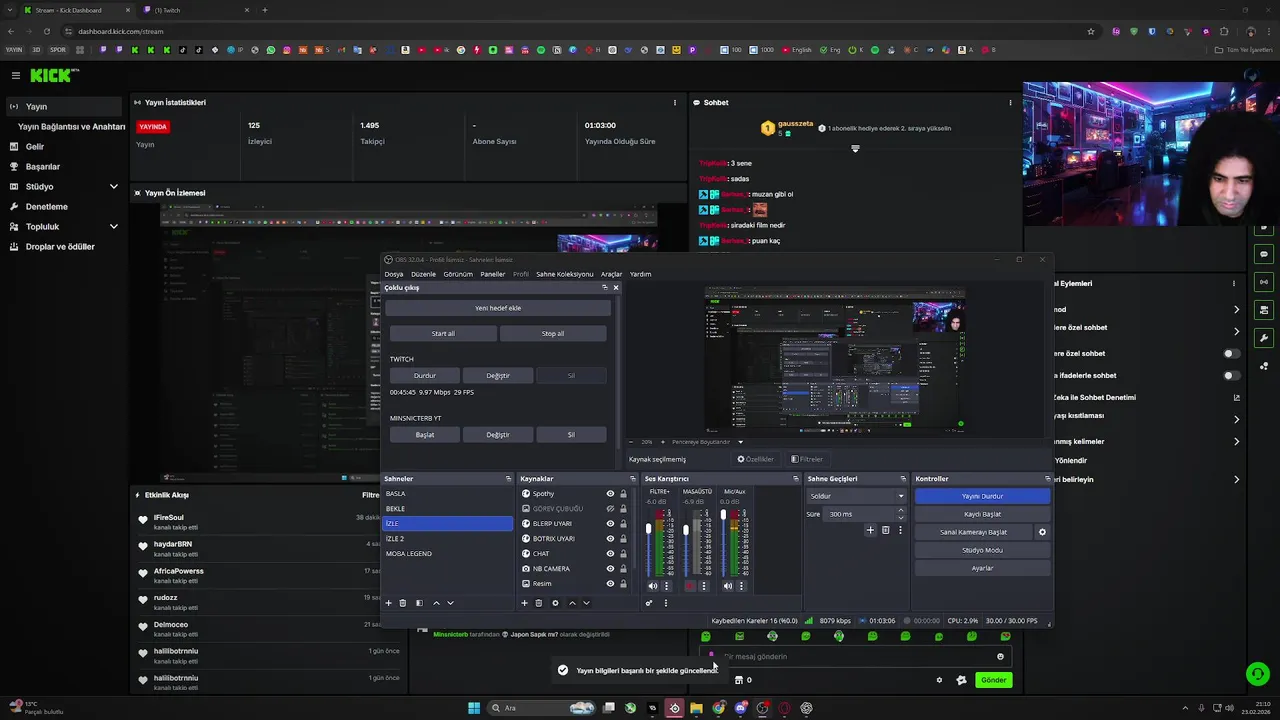Open Görünüm menu in OBS

pyautogui.click(x=458, y=274)
